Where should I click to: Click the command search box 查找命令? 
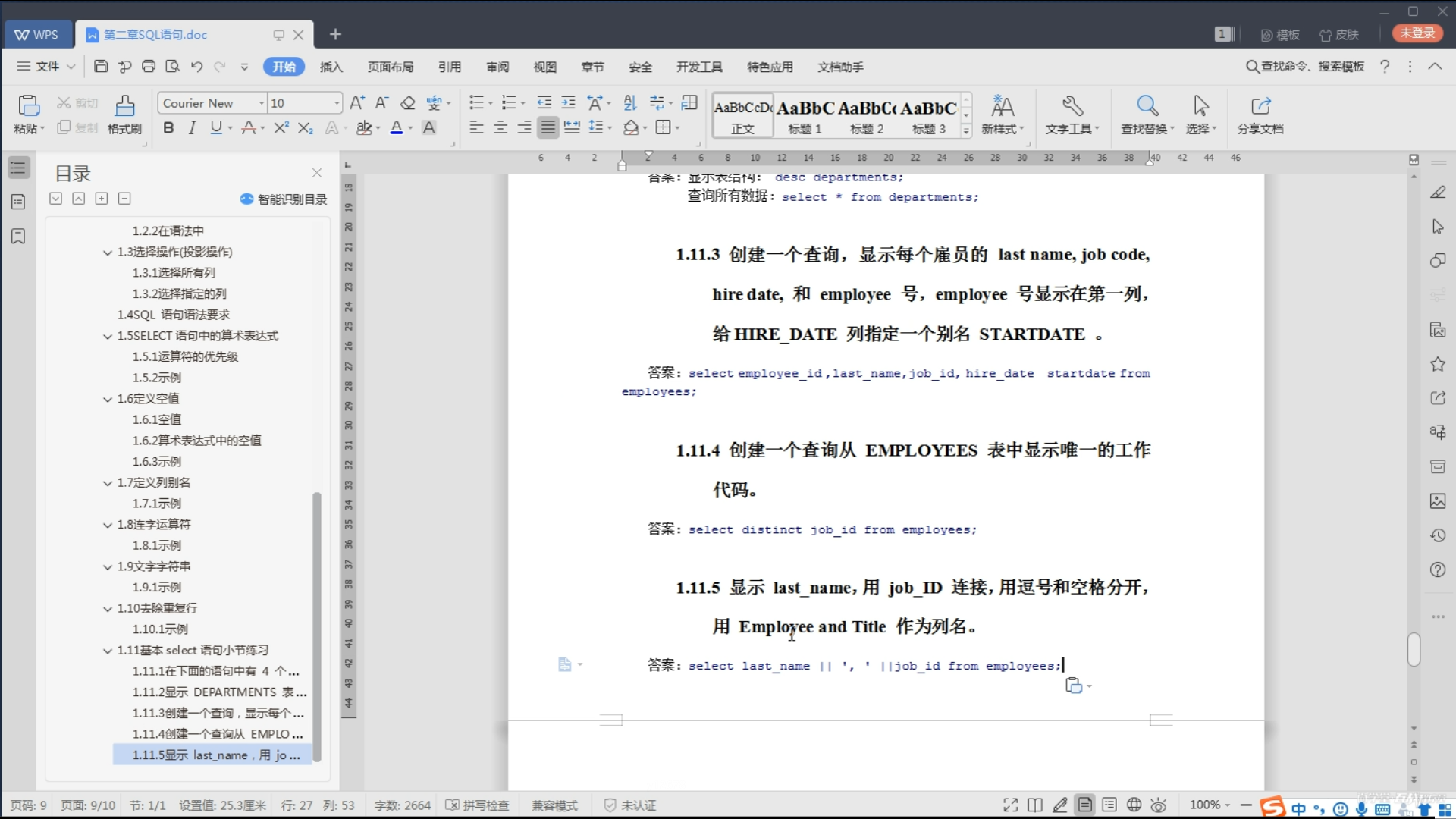(1305, 67)
